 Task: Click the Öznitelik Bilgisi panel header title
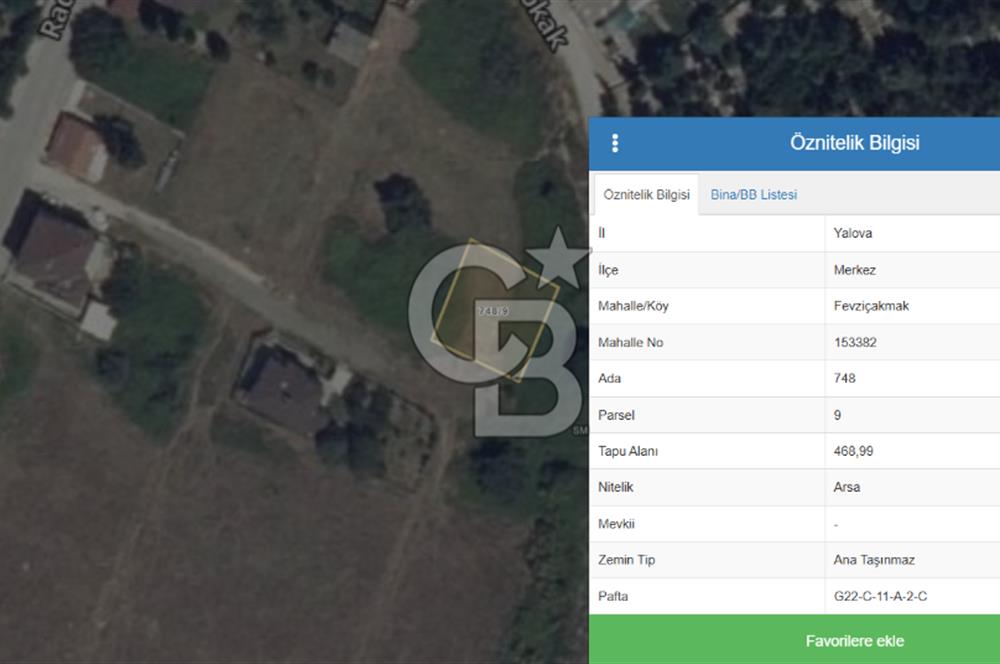[x=854, y=143]
